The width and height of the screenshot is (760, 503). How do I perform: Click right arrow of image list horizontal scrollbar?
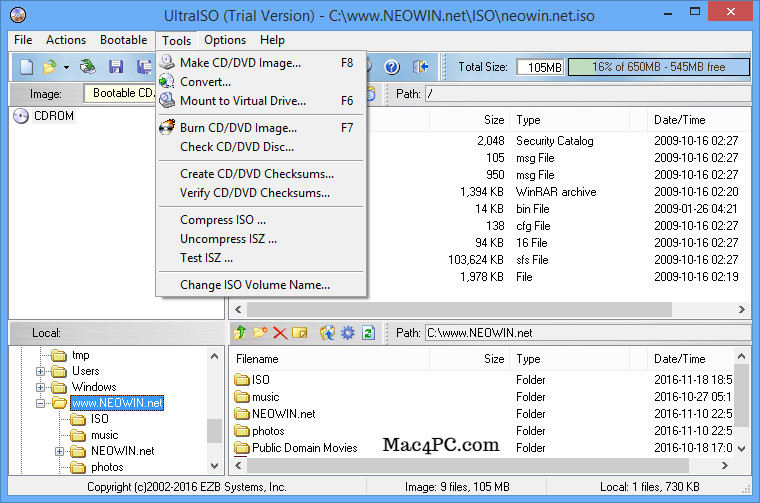pyautogui.click(x=742, y=309)
